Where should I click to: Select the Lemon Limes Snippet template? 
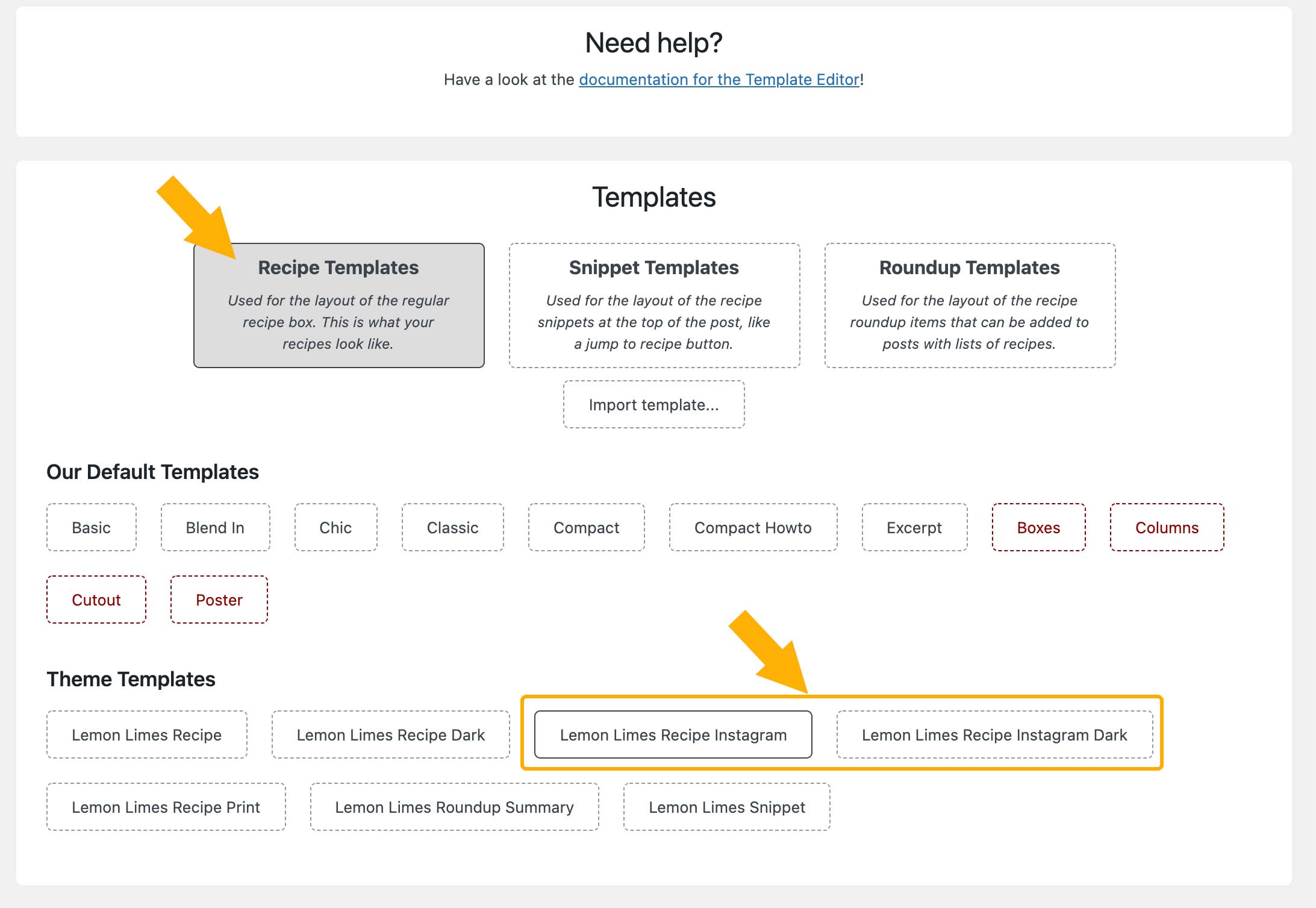pyautogui.click(x=726, y=807)
